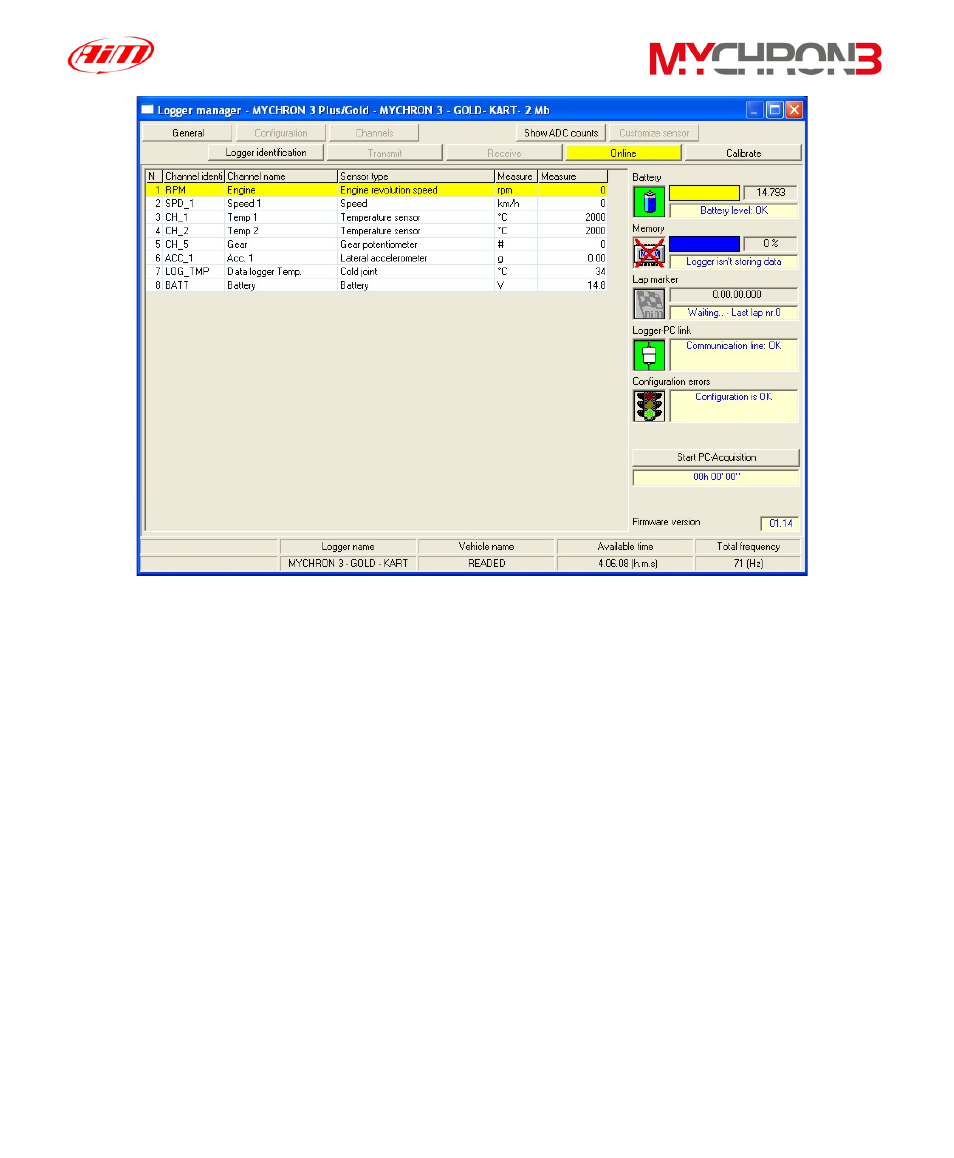The height and width of the screenshot is (1158, 954).
Task: Click the 00h 00' 00'' acquisition timer field
Action: 716,477
